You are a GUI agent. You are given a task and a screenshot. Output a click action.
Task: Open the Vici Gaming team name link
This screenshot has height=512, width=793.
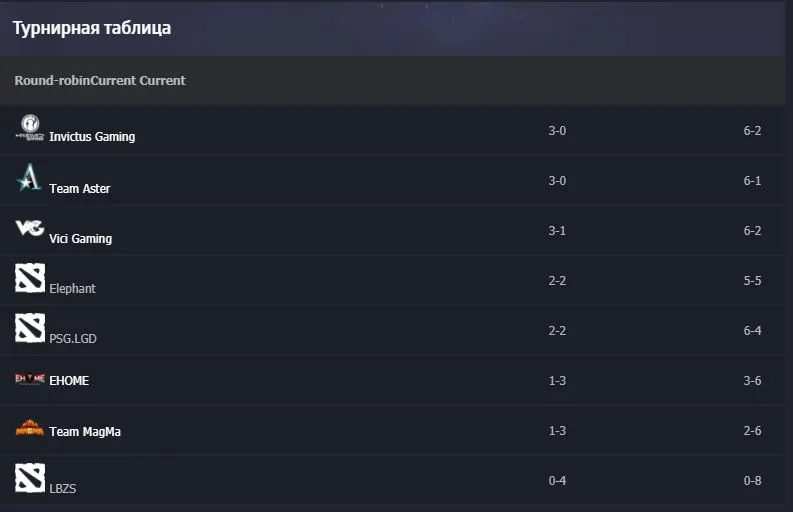pyautogui.click(x=80, y=238)
